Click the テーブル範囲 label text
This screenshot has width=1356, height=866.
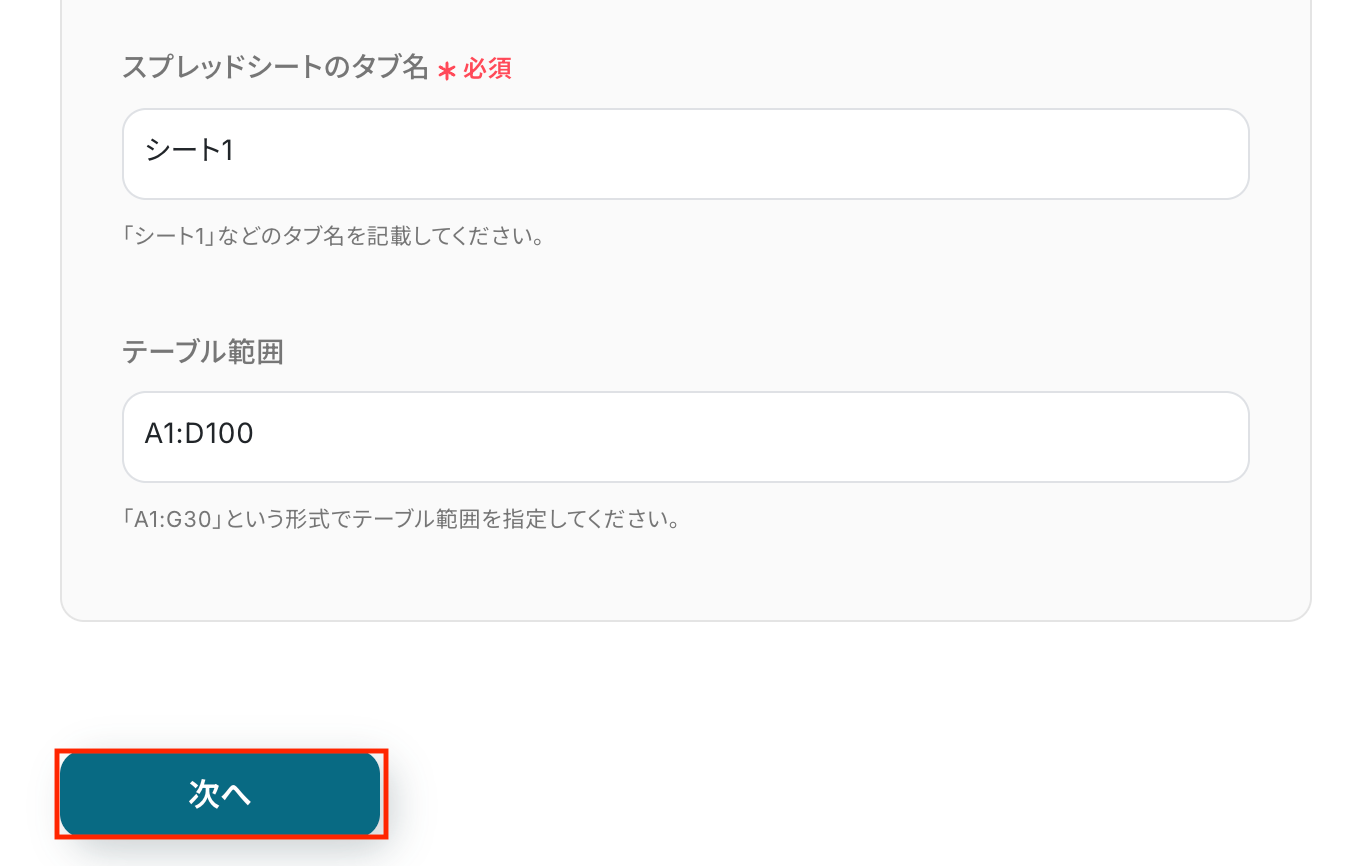(x=203, y=352)
